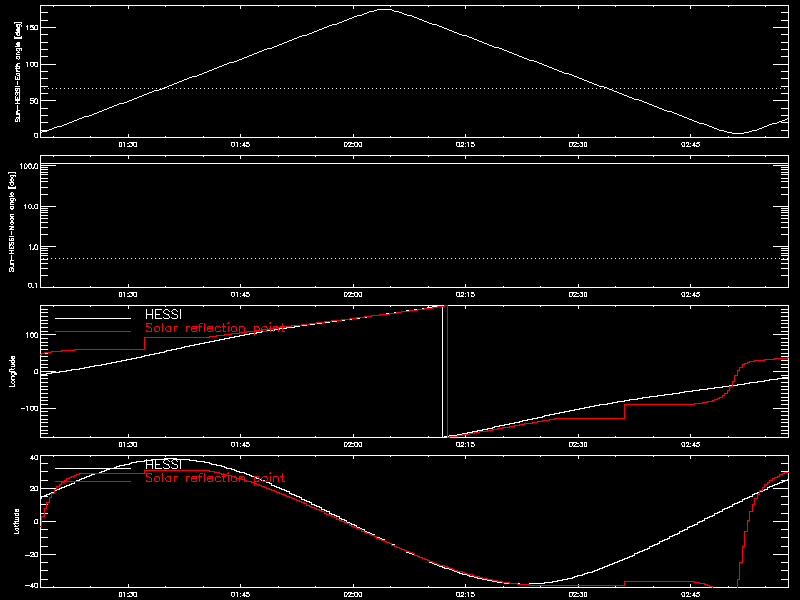Click "01:30" time label under Longitude plot
The image size is (800, 600).
point(128,445)
